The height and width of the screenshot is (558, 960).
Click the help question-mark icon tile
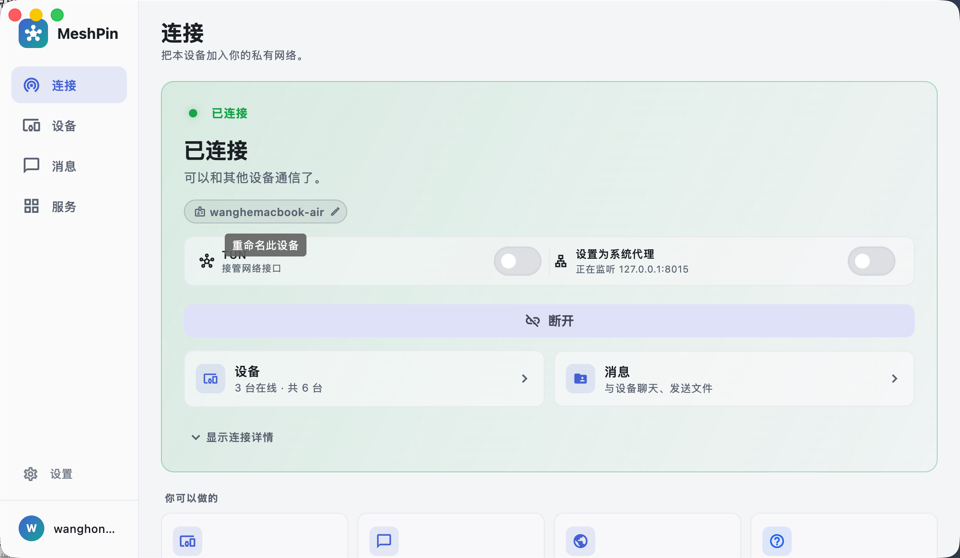(x=777, y=541)
